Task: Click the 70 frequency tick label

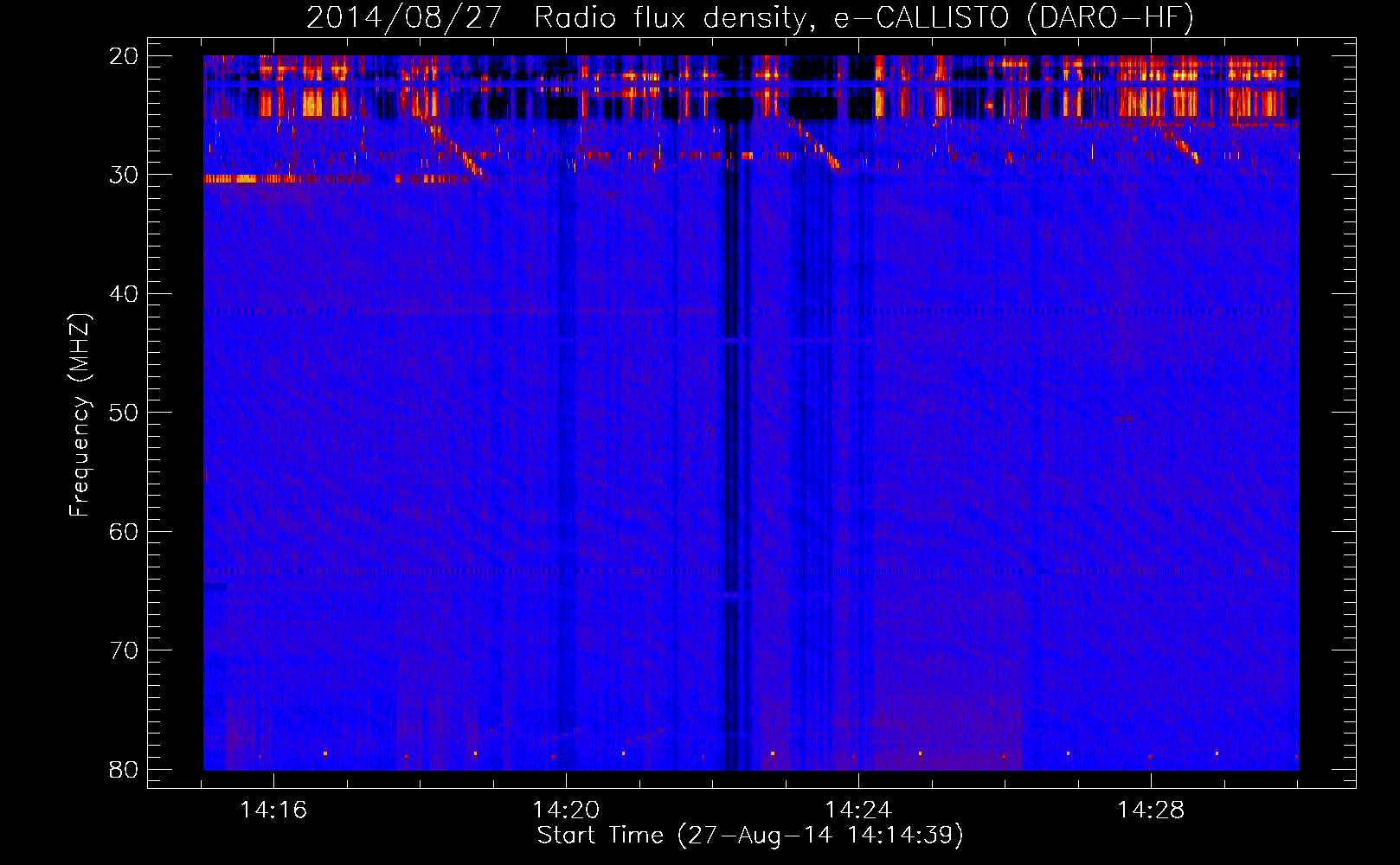Action: (x=124, y=650)
